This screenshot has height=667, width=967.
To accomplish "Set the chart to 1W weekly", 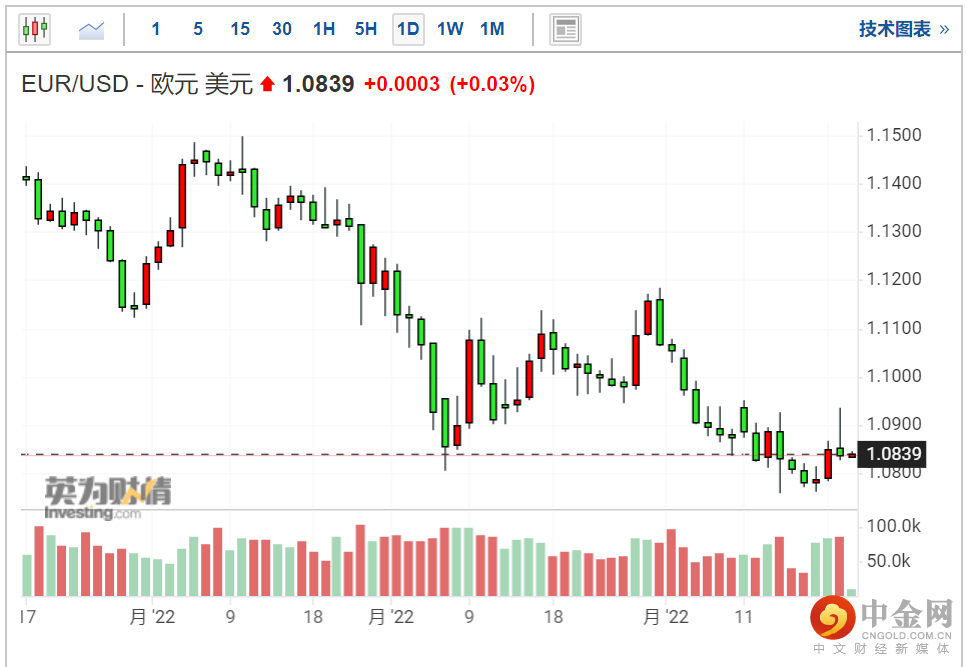I will (x=450, y=29).
